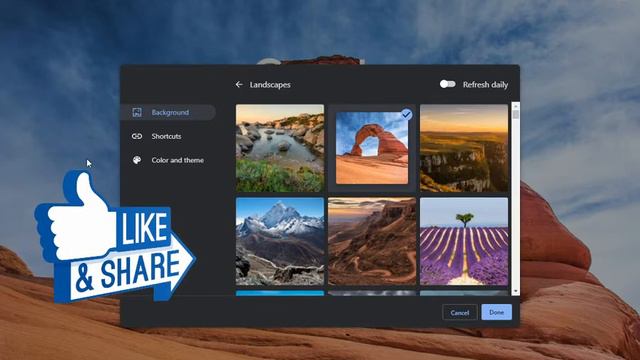Click the Landscapes heading text
Viewport: 640px width, 360px height.
click(x=270, y=84)
